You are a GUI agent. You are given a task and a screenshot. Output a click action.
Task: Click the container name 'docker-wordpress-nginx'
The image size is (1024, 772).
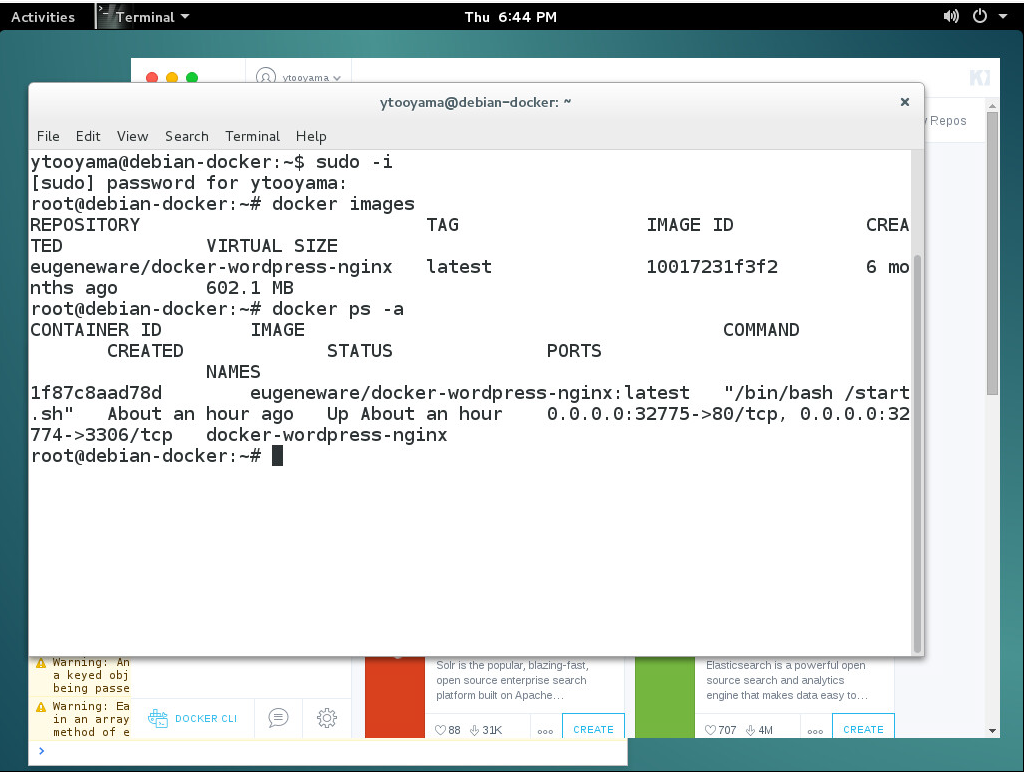(327, 435)
